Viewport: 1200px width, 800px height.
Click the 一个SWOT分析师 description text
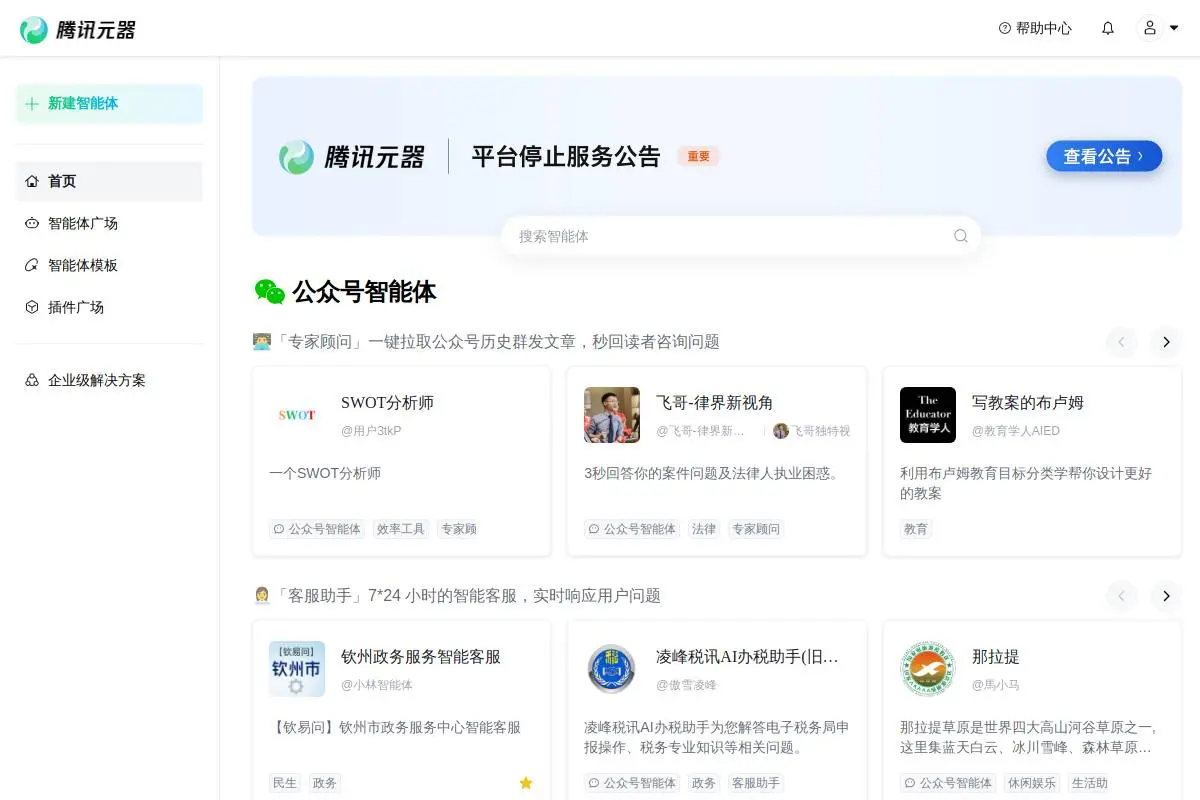(325, 473)
